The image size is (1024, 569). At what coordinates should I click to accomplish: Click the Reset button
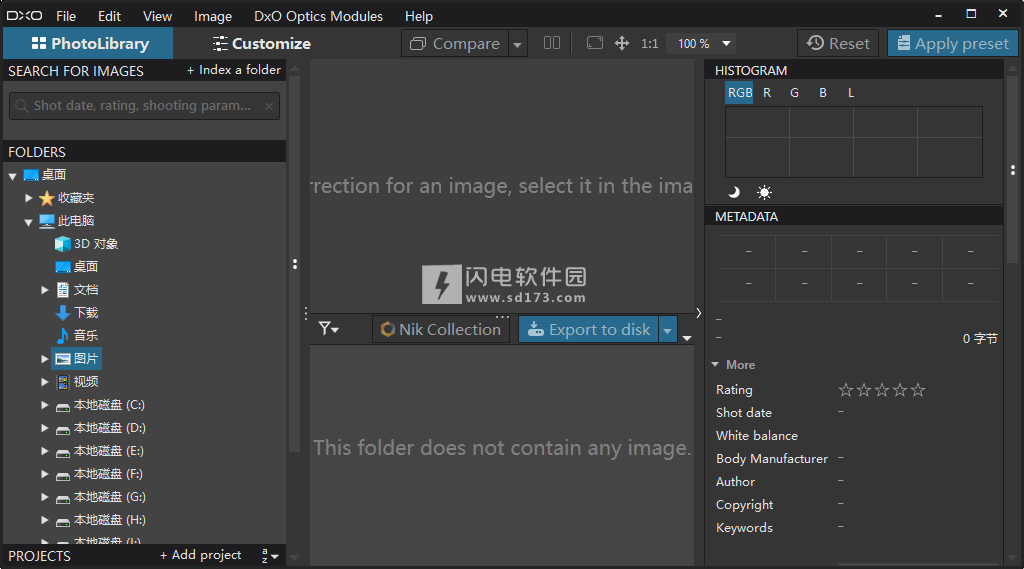click(838, 43)
